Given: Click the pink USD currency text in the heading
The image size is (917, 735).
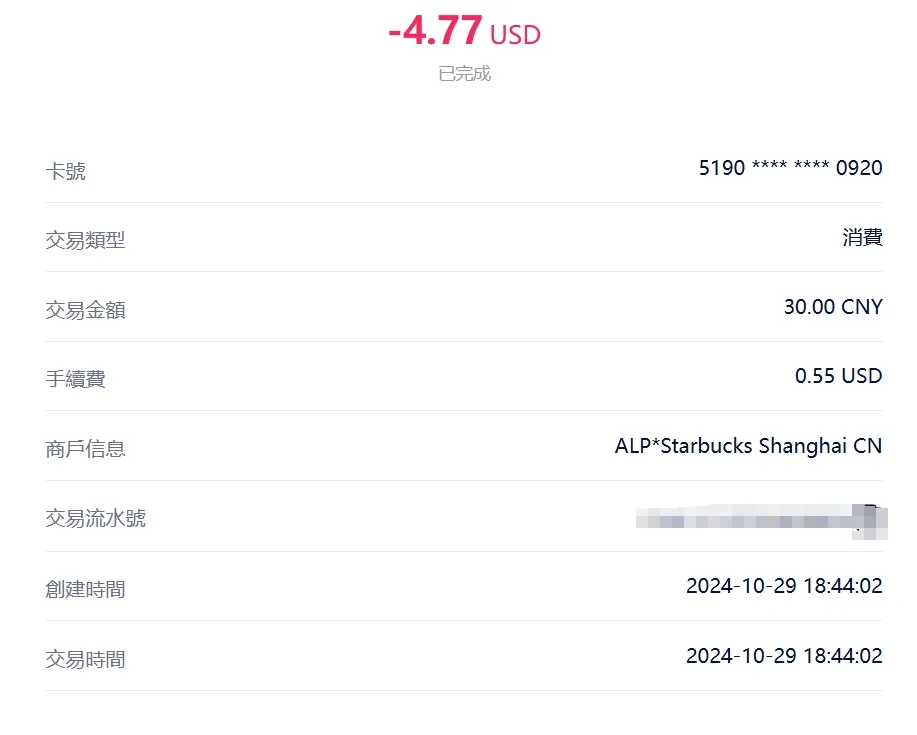Looking at the screenshot, I should [515, 36].
